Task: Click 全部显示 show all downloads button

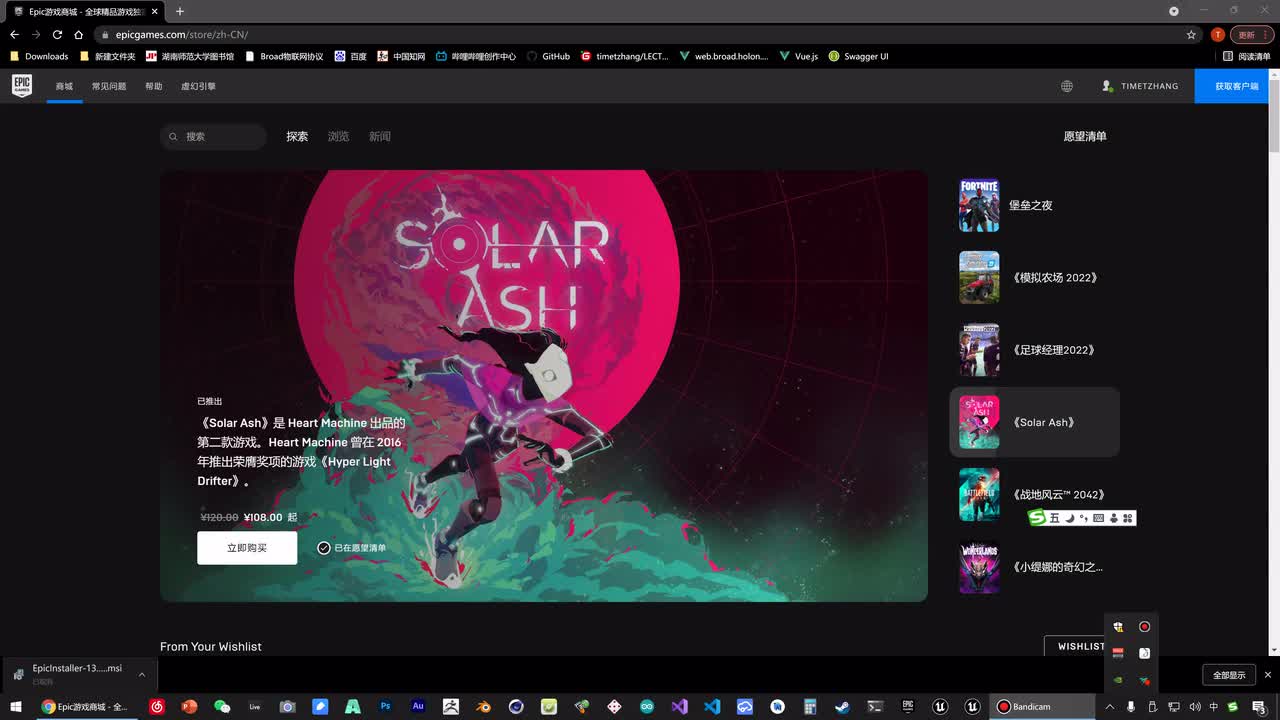Action: tap(1229, 675)
